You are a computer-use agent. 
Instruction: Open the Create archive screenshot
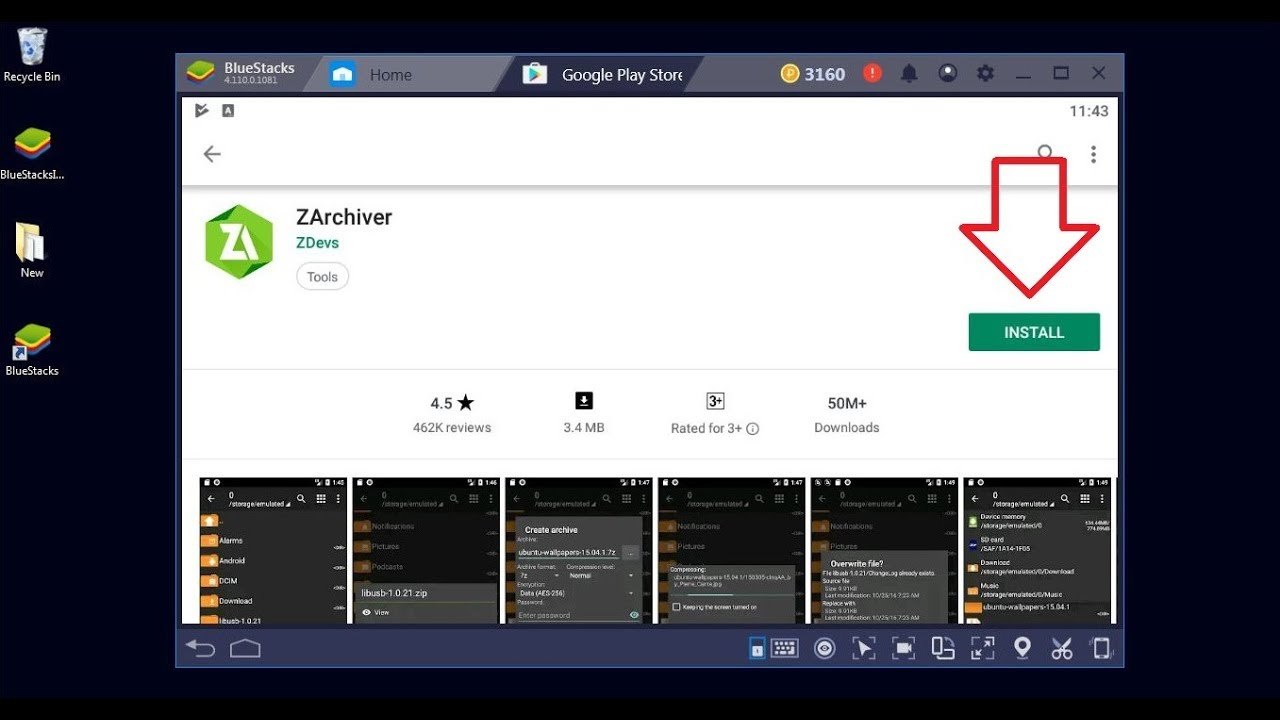click(578, 550)
